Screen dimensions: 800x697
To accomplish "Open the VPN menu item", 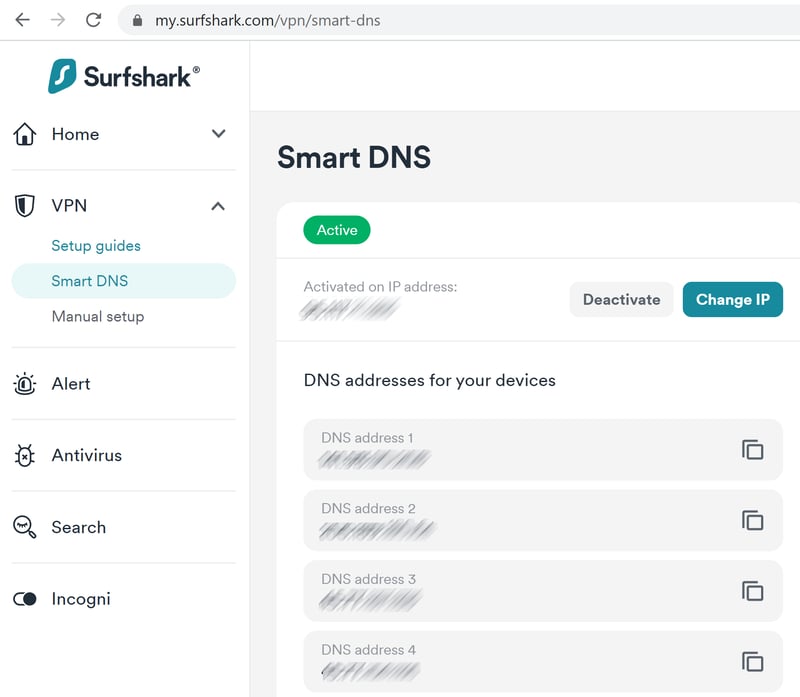I will coord(69,206).
